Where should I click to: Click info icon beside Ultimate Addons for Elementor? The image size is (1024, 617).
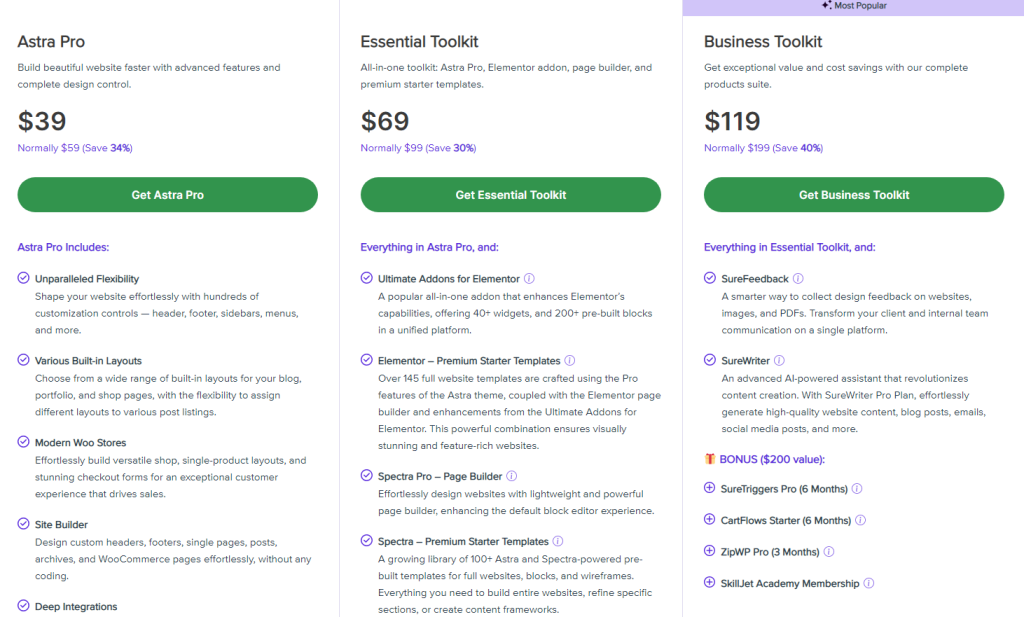click(530, 279)
